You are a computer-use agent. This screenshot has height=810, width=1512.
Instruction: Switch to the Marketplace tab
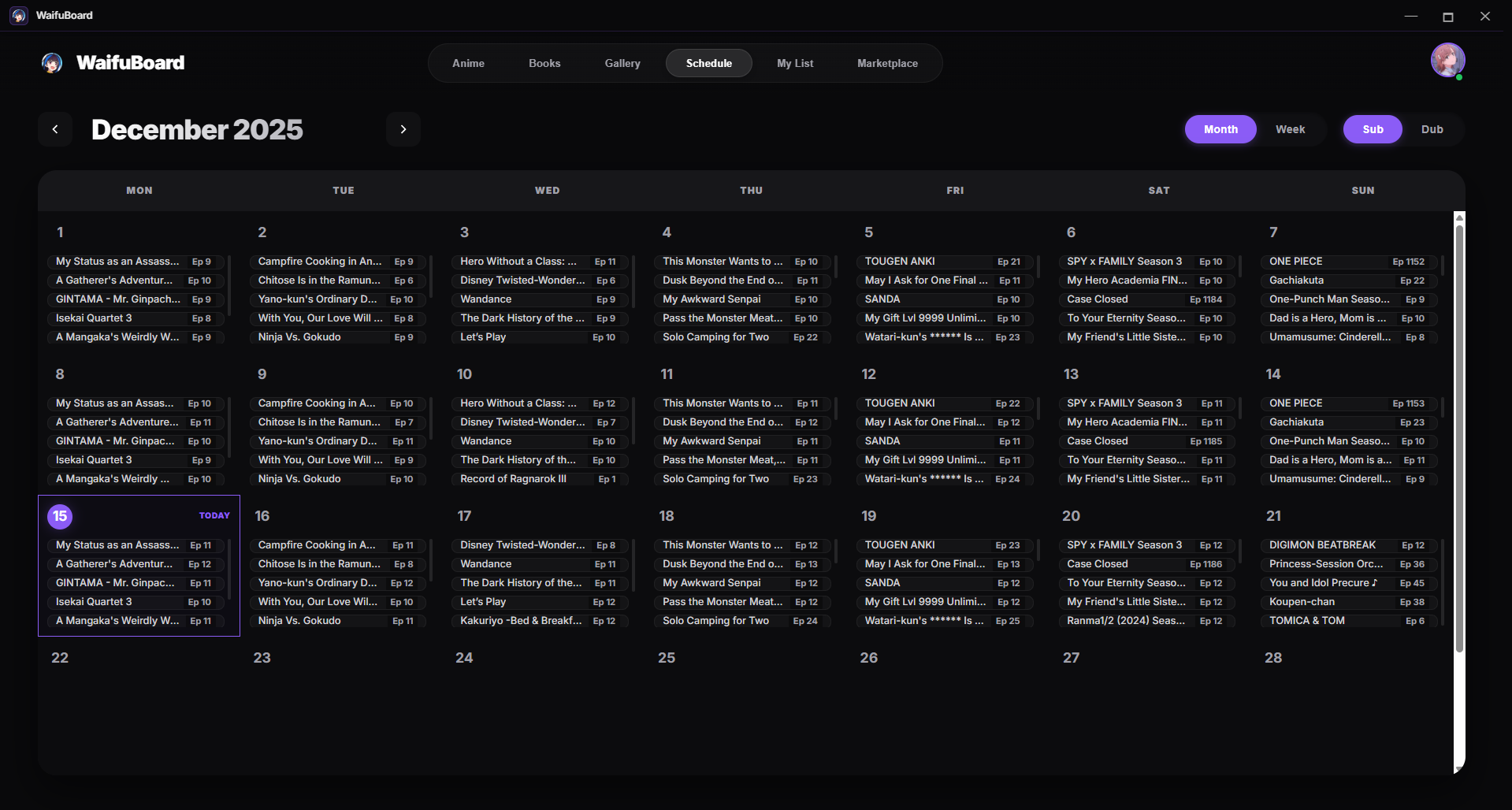886,63
